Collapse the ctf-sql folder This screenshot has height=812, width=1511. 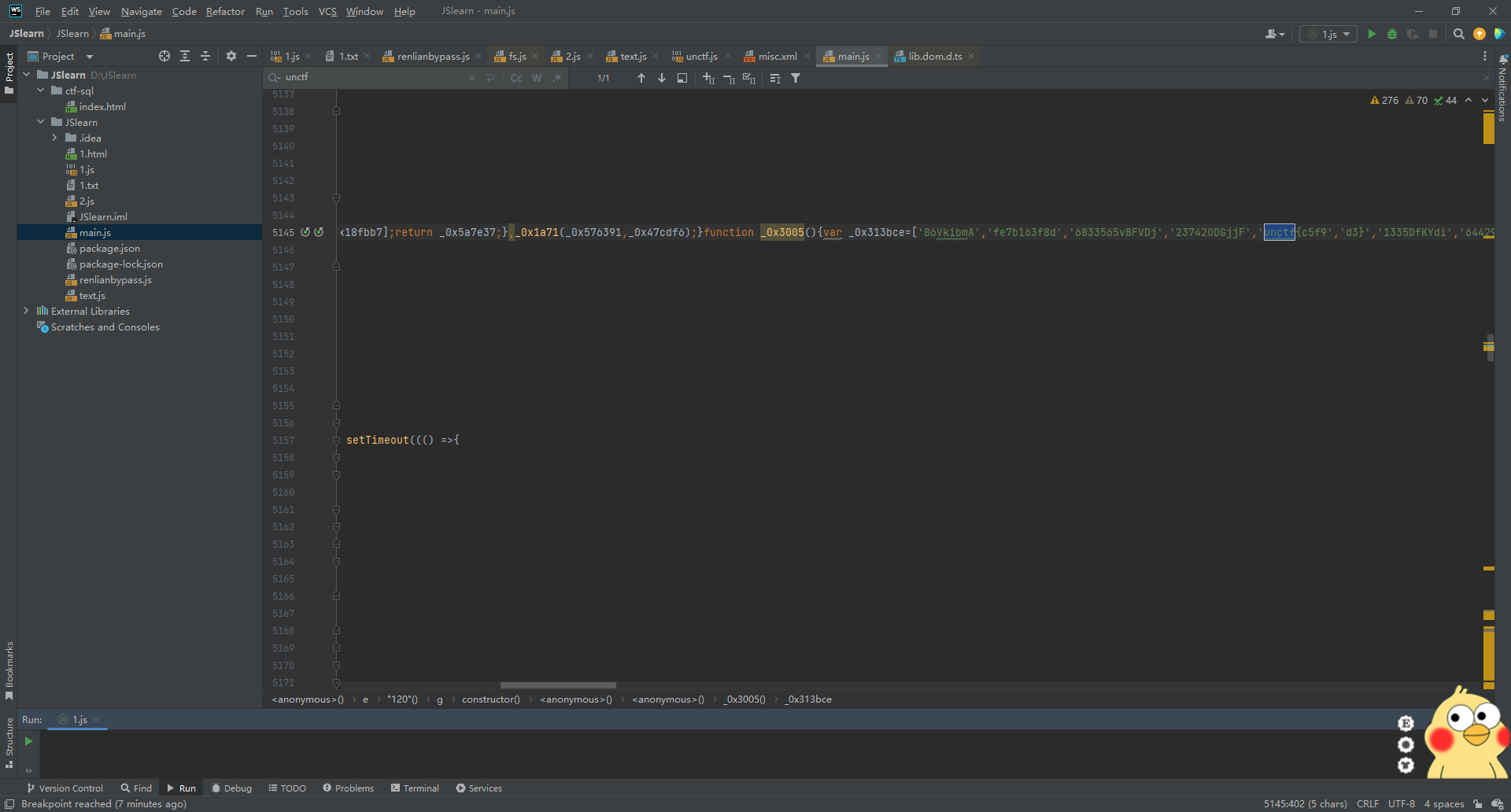[x=41, y=90]
